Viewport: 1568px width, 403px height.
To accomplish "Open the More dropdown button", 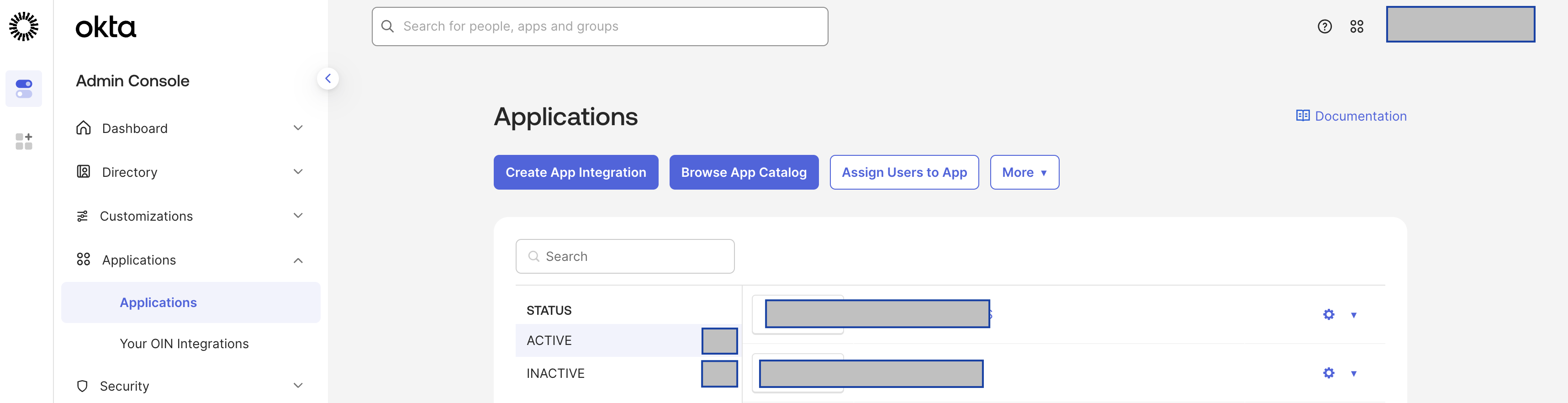I will [x=1024, y=172].
